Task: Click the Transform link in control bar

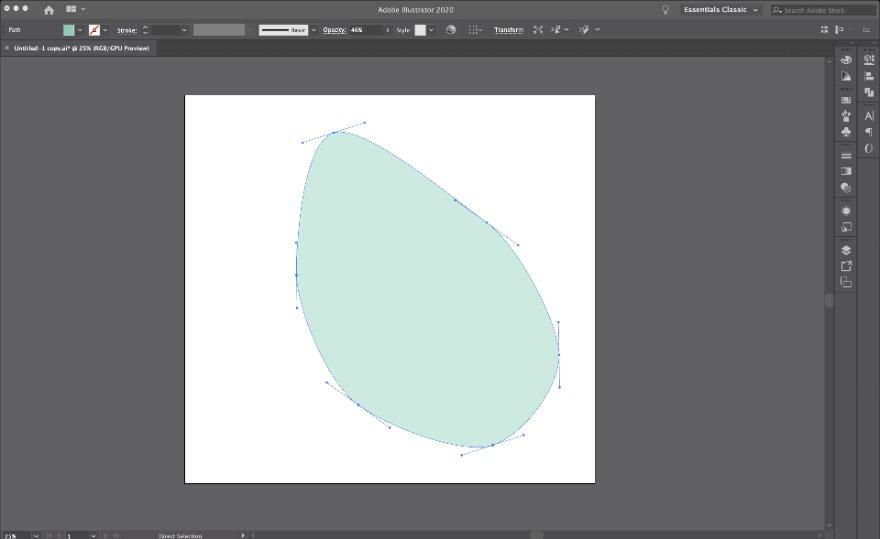Action: [508, 30]
